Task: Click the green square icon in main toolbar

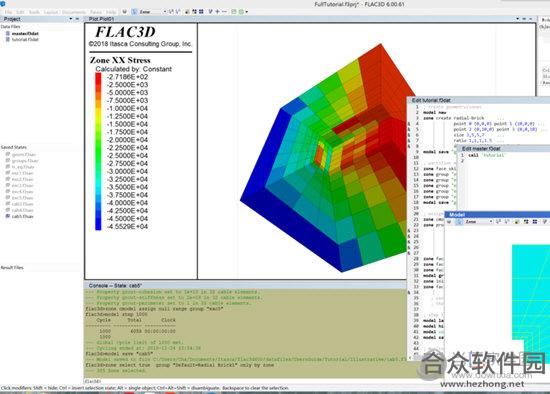Action: 234,12
